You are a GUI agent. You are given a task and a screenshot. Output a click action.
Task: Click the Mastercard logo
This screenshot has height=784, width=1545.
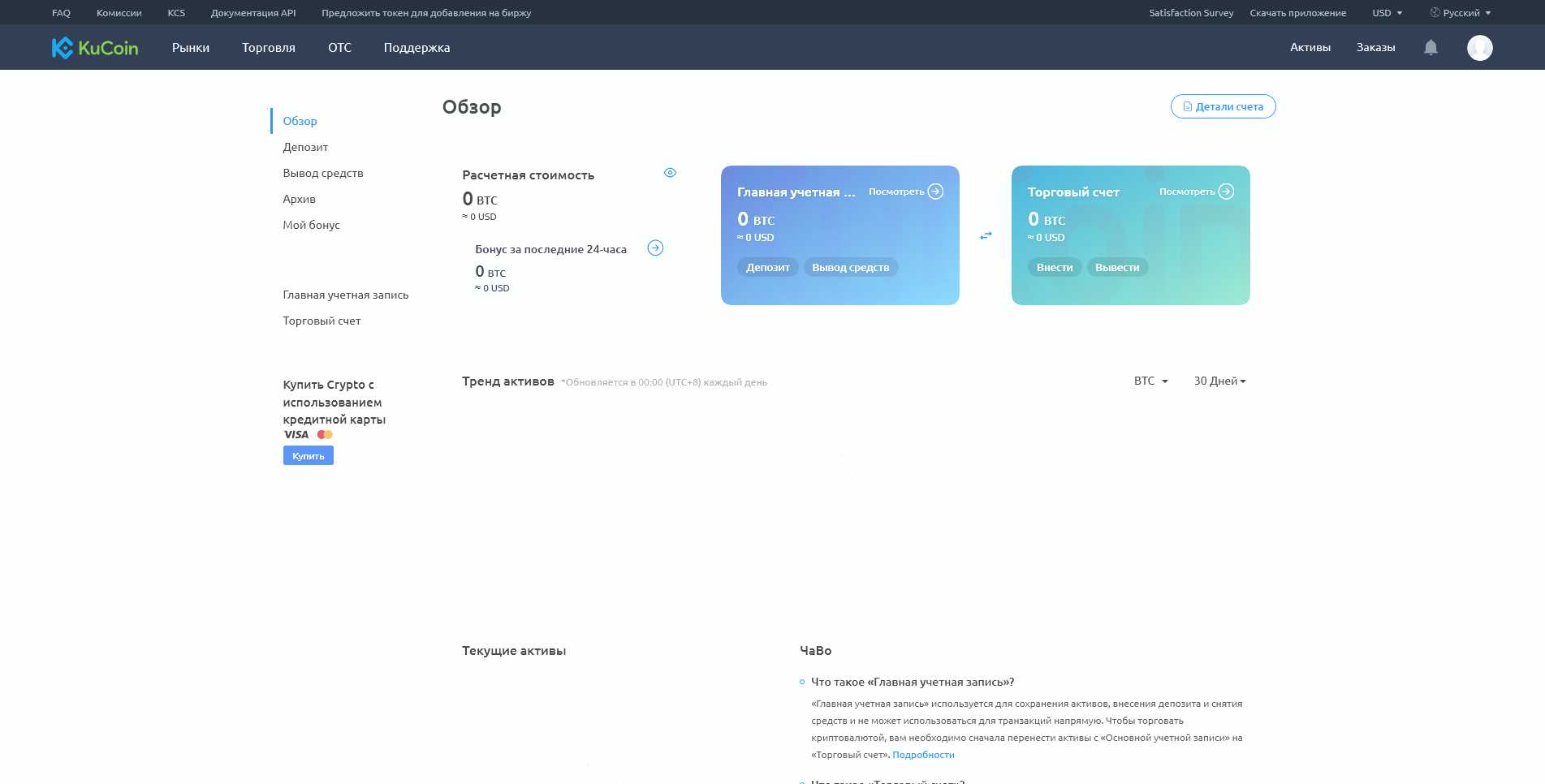coord(325,434)
